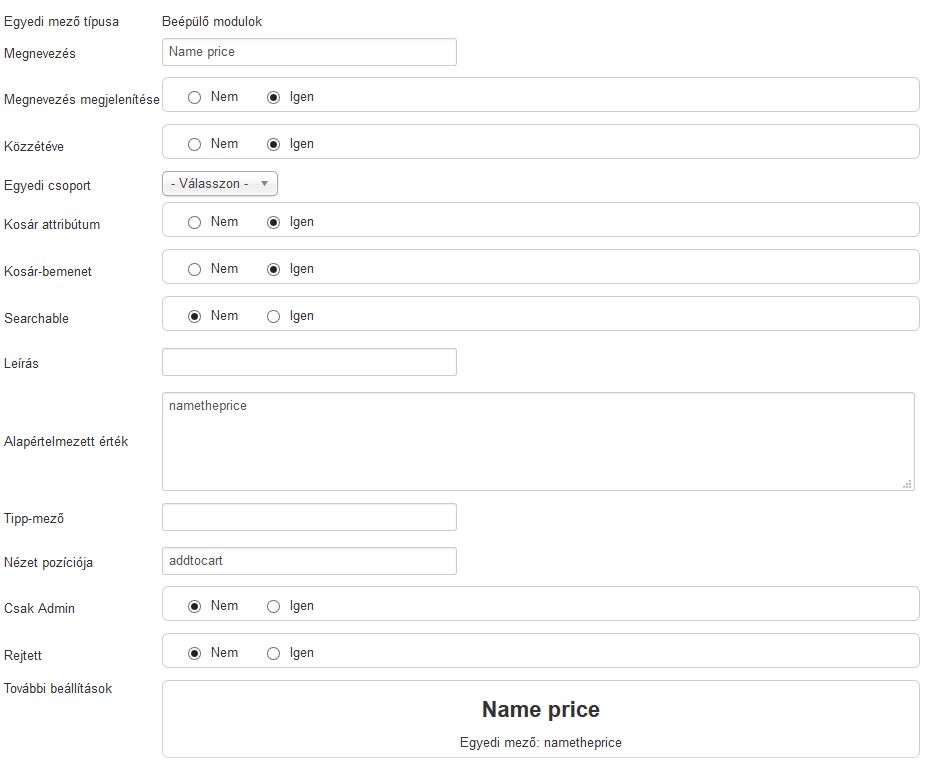Set Közzétéve to Igen
The image size is (927, 770).
(274, 144)
